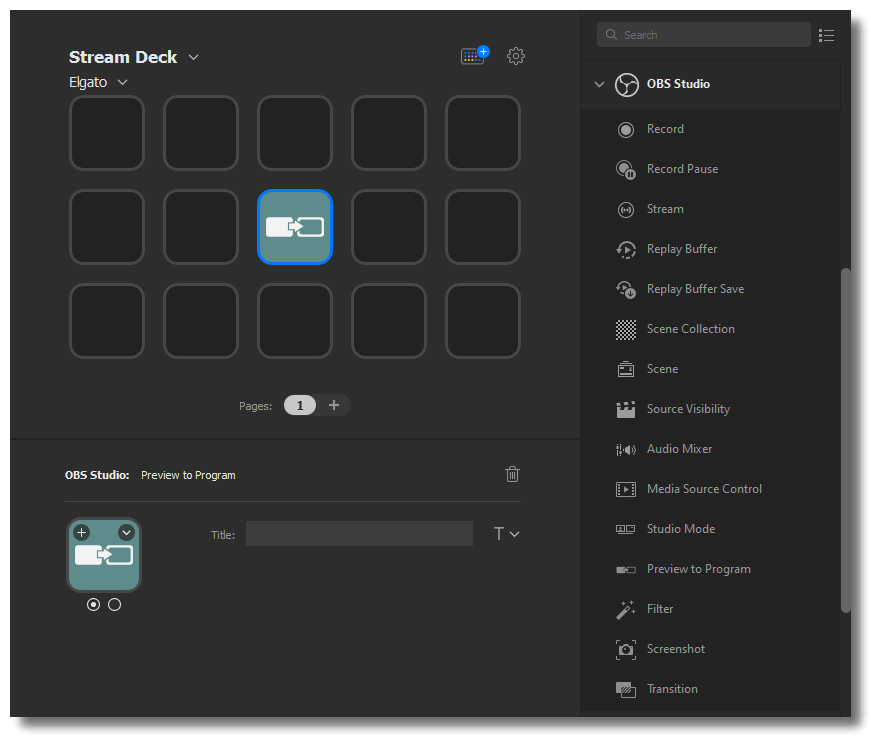Image resolution: width=871 pixels, height=737 pixels.
Task: Open the key icon chevron dropdown
Action: [127, 533]
